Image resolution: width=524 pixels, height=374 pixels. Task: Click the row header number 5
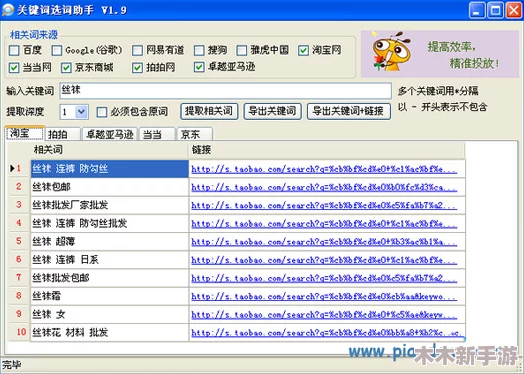(19, 241)
